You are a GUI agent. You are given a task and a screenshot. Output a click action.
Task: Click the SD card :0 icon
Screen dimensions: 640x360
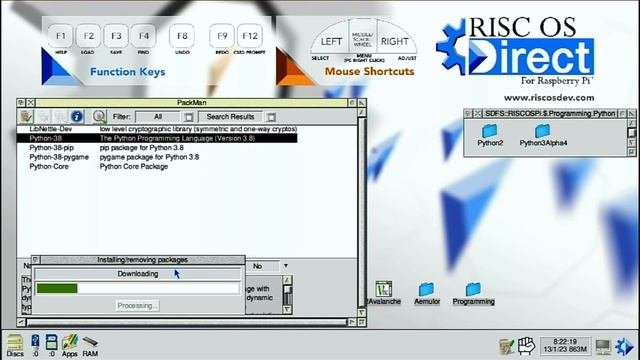[x=51, y=345]
